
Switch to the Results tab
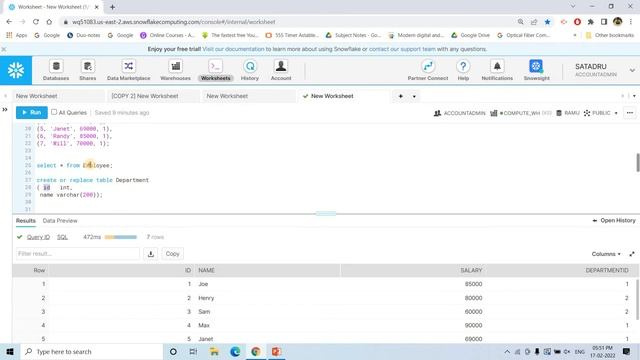click(26, 220)
